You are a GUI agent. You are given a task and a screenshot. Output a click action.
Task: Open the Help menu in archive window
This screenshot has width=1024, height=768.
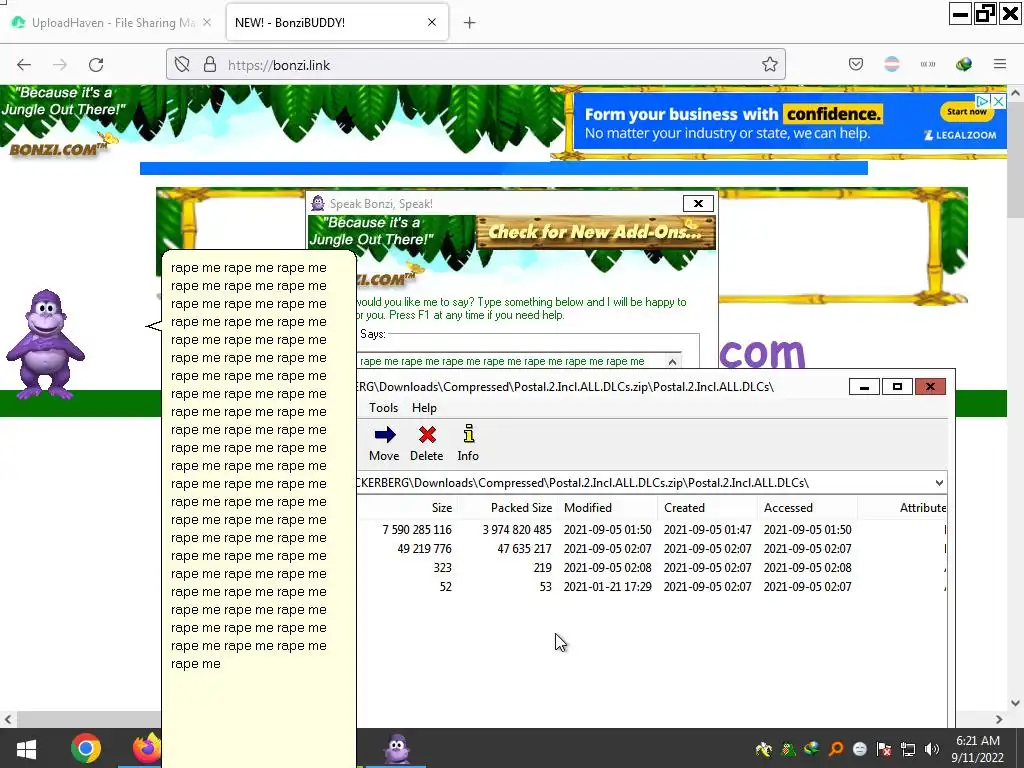(x=424, y=408)
